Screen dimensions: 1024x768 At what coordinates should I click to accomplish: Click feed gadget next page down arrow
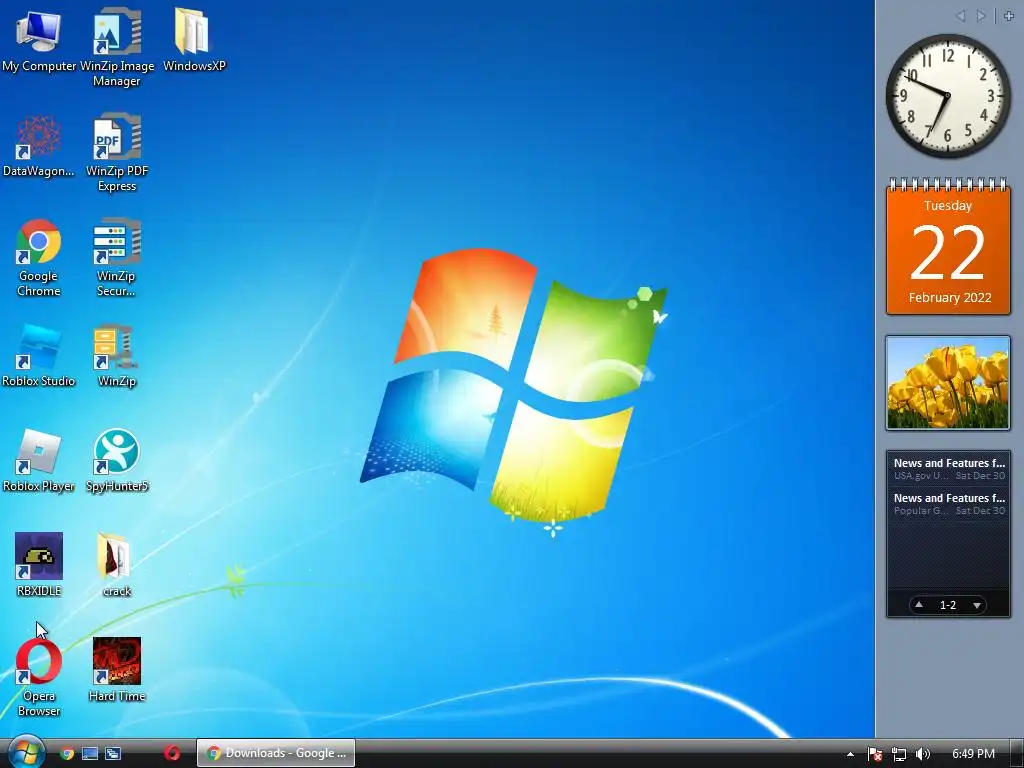[x=976, y=605]
